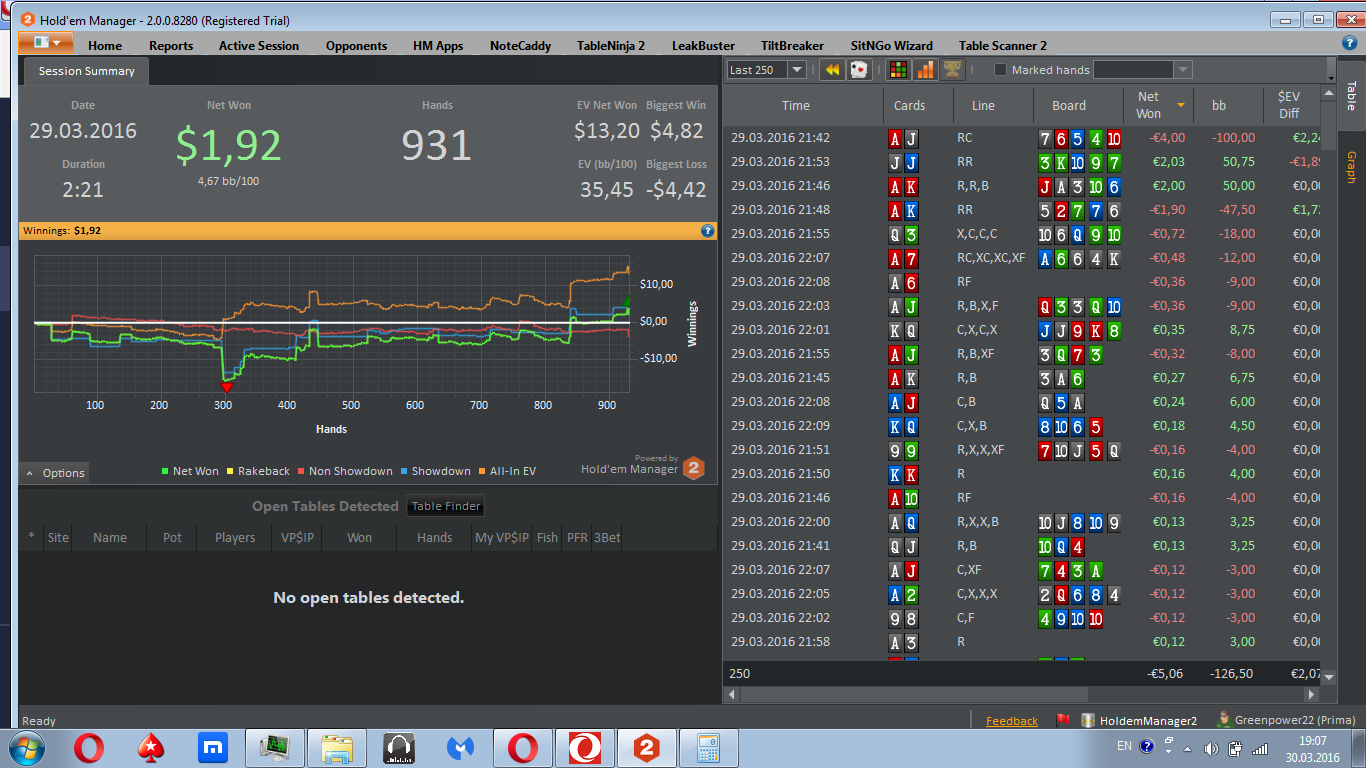1366x768 pixels.
Task: Open the red circular-arrow app on taskbar
Action: point(585,748)
